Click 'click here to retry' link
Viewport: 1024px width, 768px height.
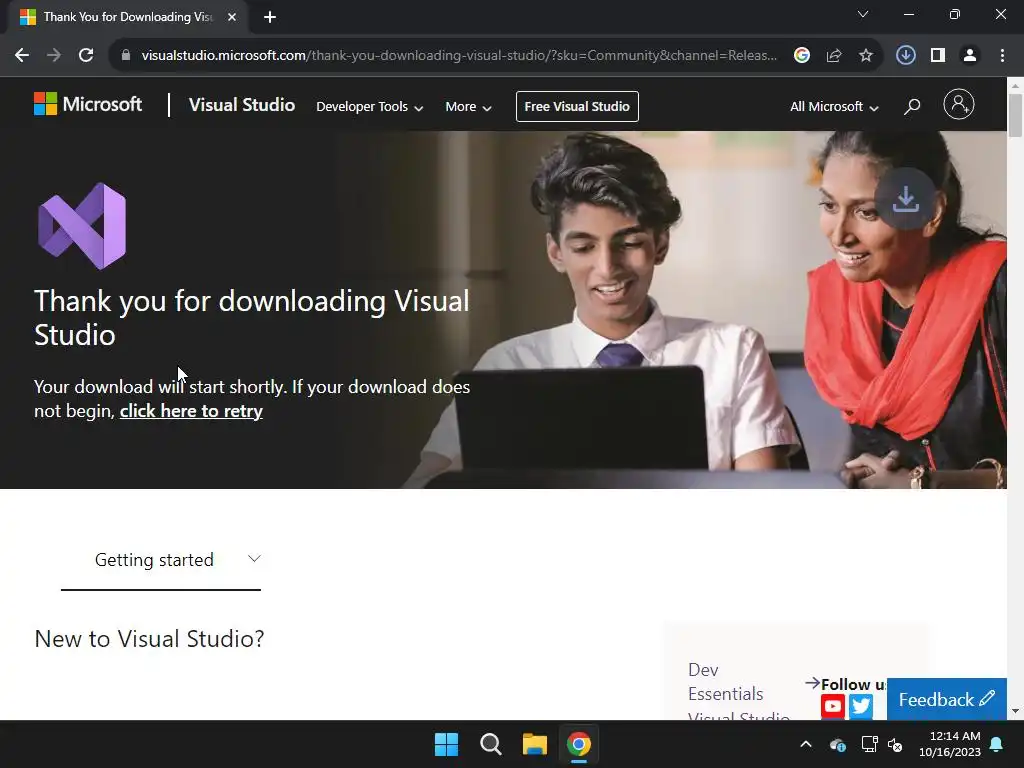pyautogui.click(x=191, y=411)
